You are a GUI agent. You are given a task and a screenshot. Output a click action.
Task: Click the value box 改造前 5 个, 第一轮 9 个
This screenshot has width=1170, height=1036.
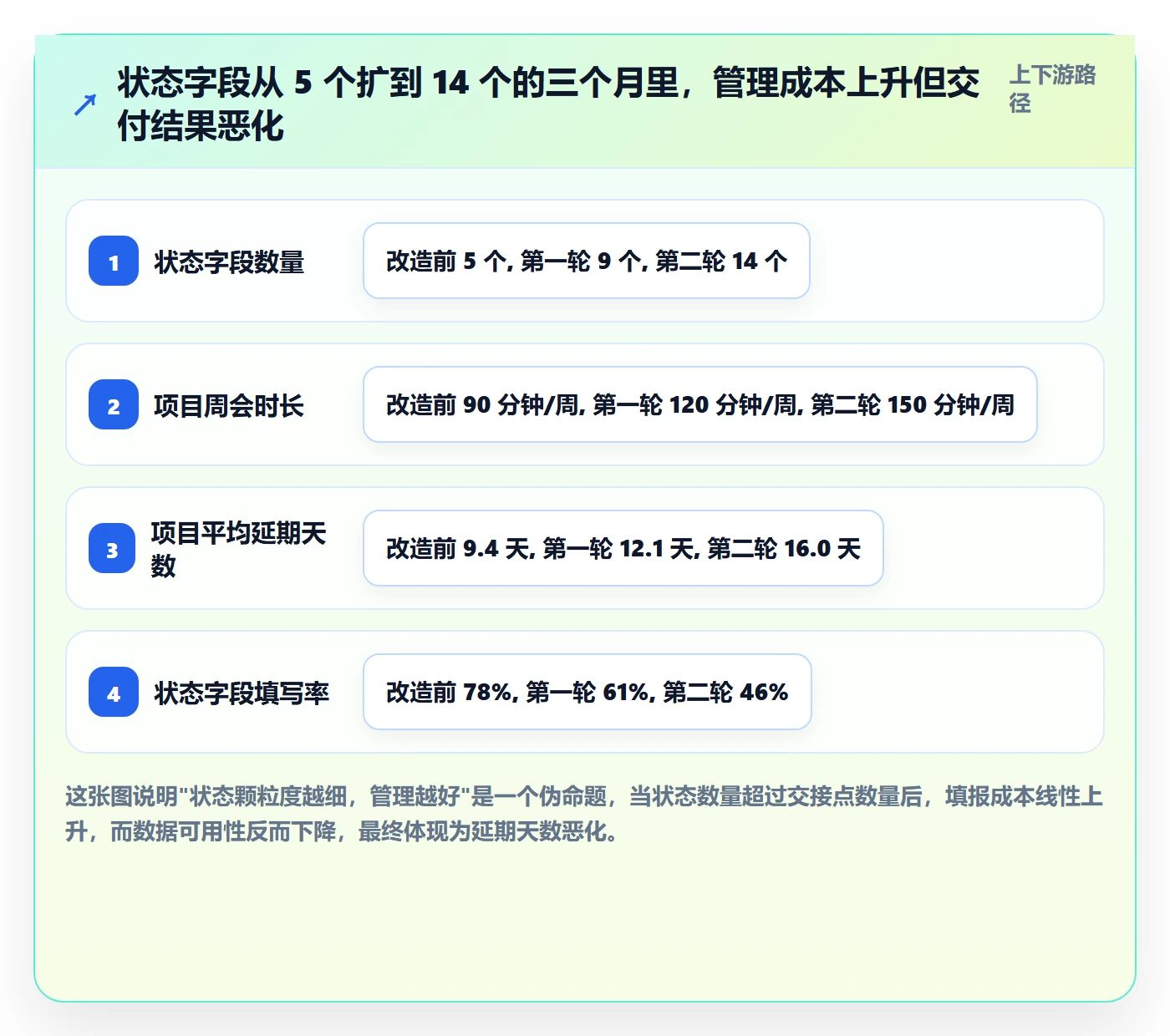click(x=587, y=261)
